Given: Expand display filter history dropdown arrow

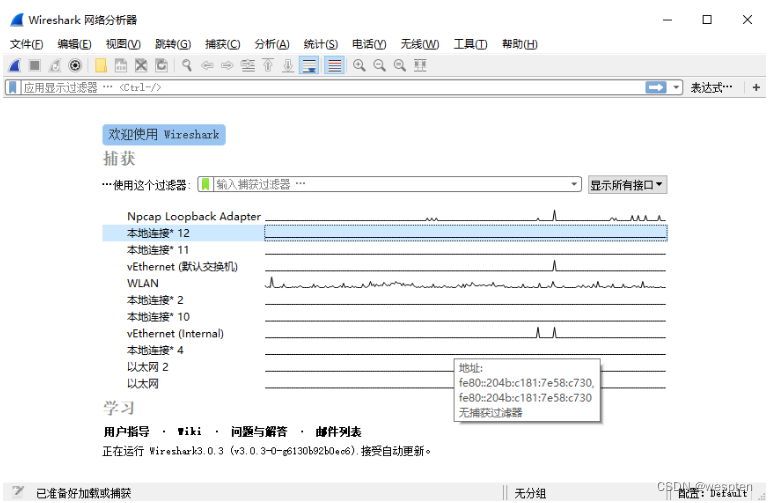Looking at the screenshot, I should pyautogui.click(x=676, y=88).
